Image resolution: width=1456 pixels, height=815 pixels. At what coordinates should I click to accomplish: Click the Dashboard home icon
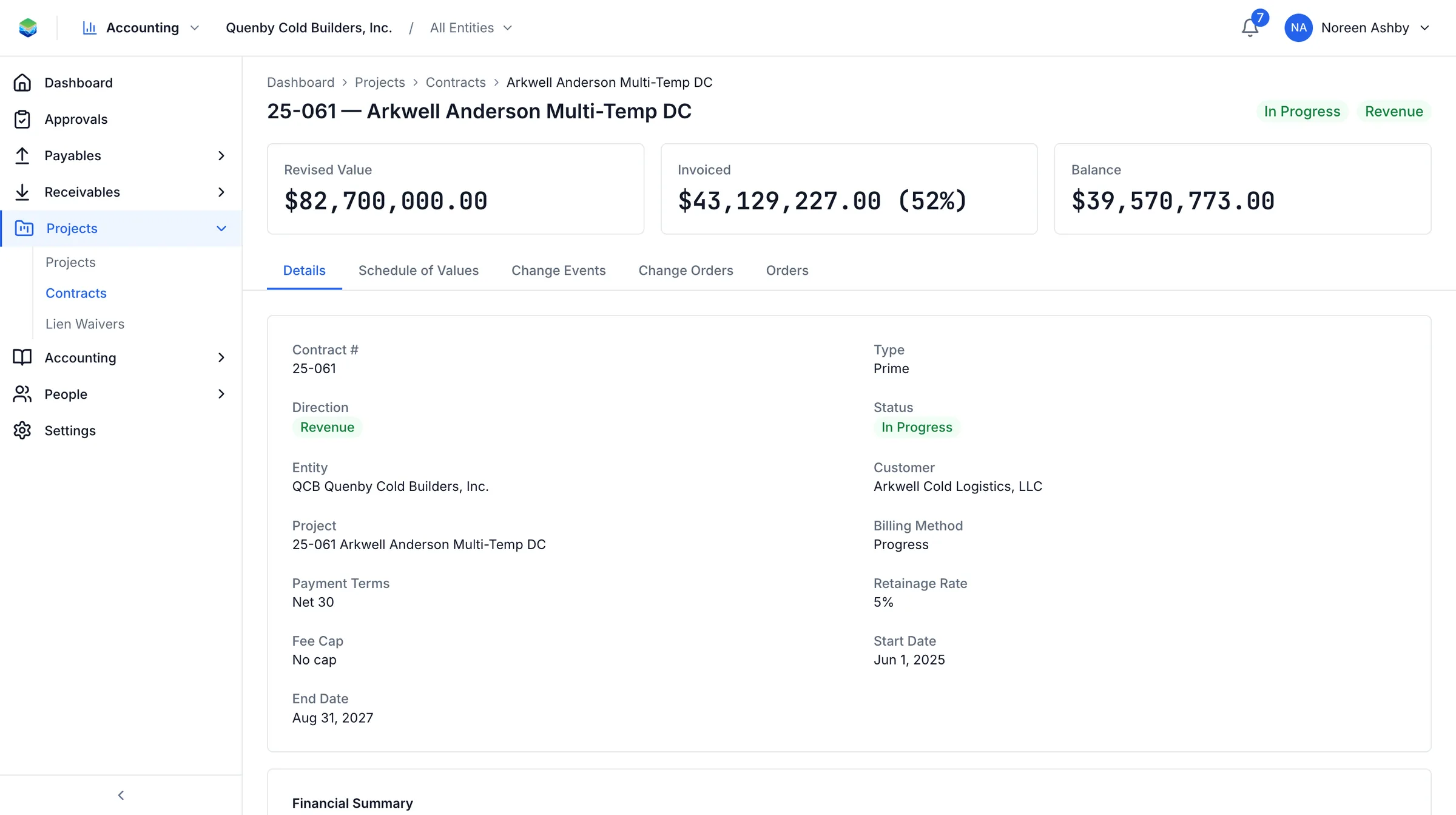[x=22, y=83]
